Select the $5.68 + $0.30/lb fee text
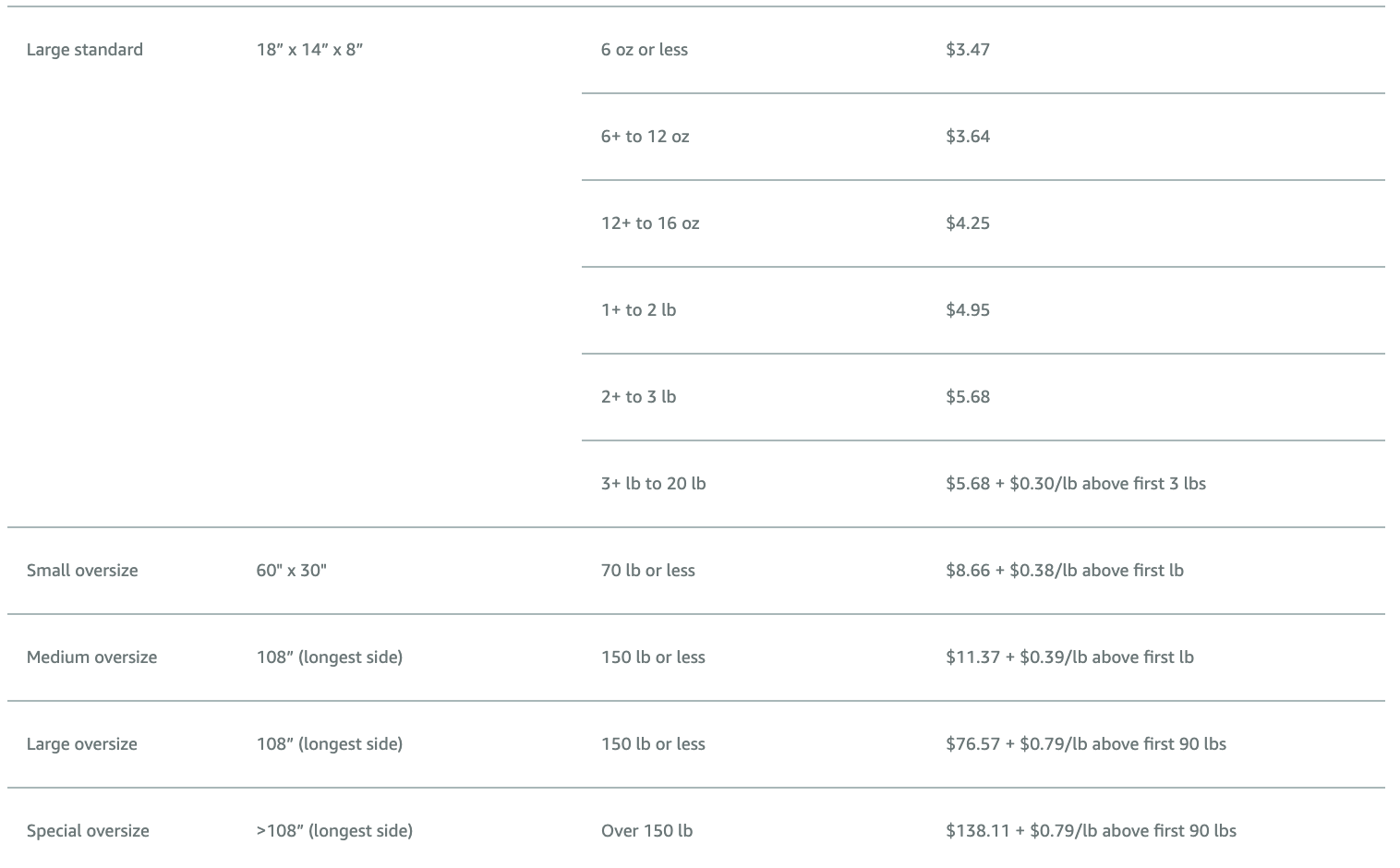The width and height of the screenshot is (1400, 868). [1076, 484]
